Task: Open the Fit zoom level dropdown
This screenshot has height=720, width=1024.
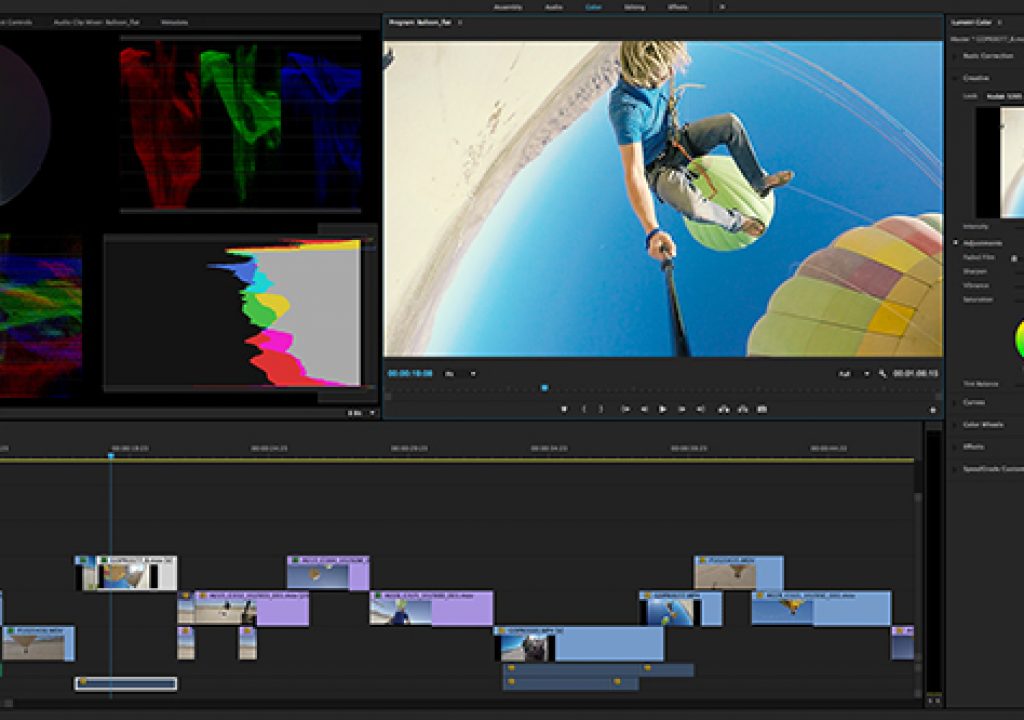Action: tap(460, 374)
